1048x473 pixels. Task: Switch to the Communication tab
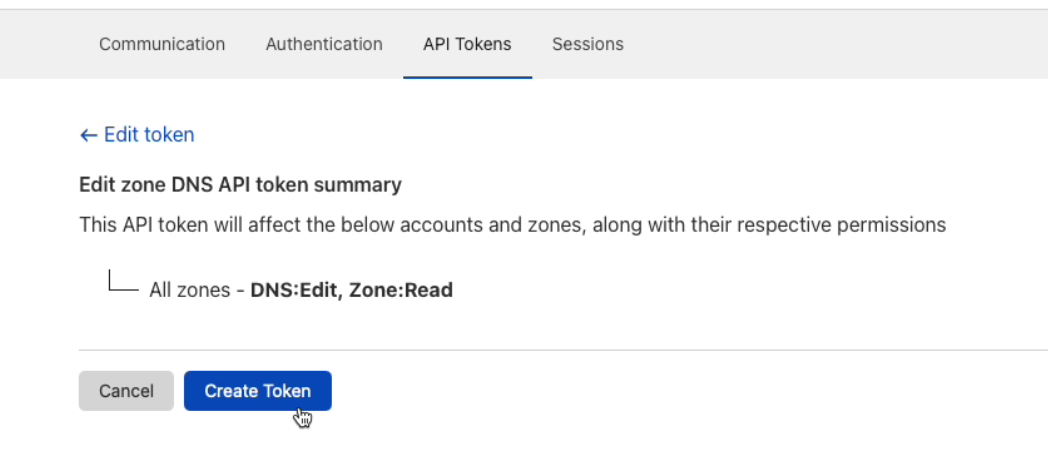(162, 44)
